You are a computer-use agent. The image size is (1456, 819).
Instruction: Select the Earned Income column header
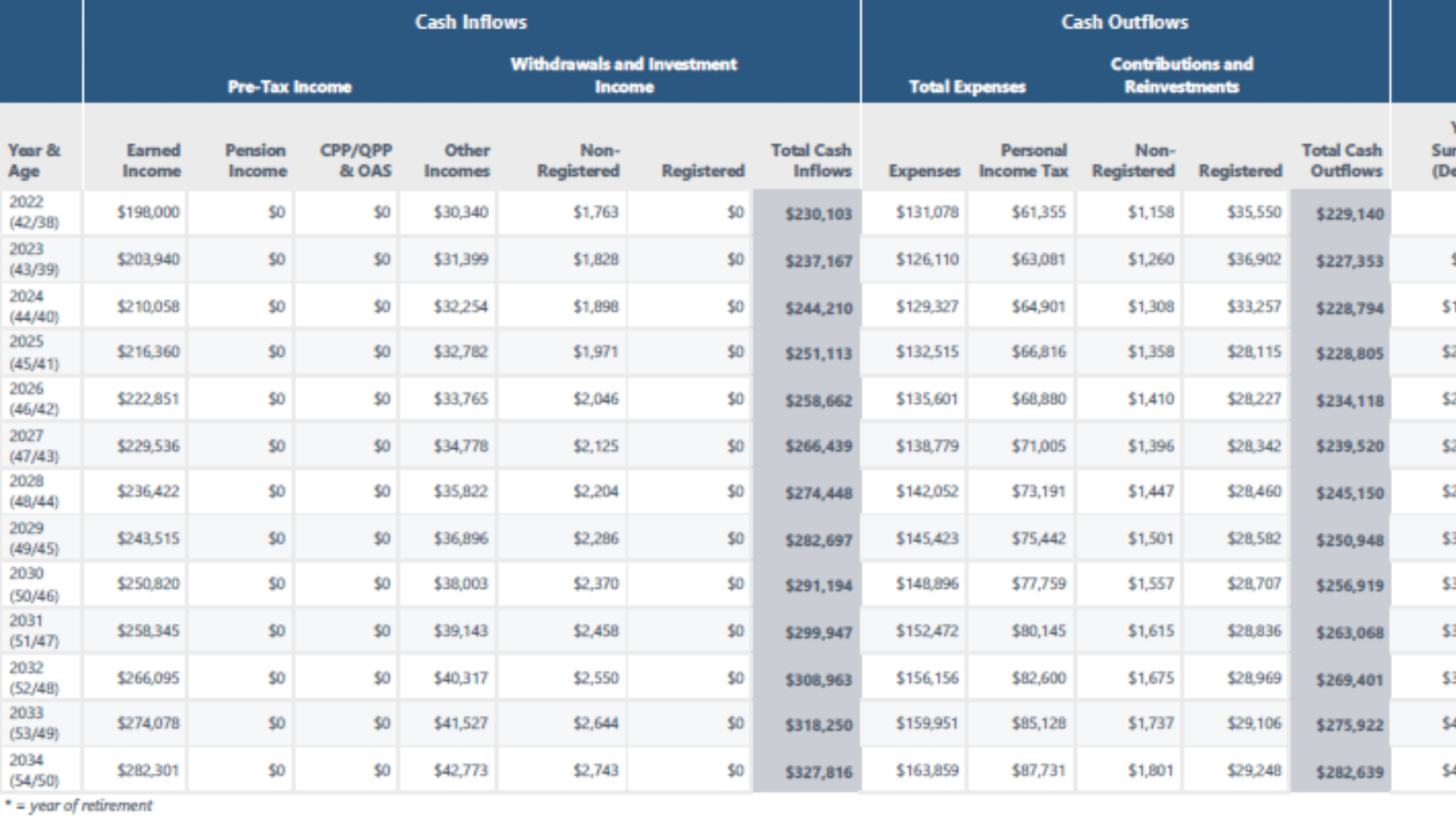click(x=152, y=160)
